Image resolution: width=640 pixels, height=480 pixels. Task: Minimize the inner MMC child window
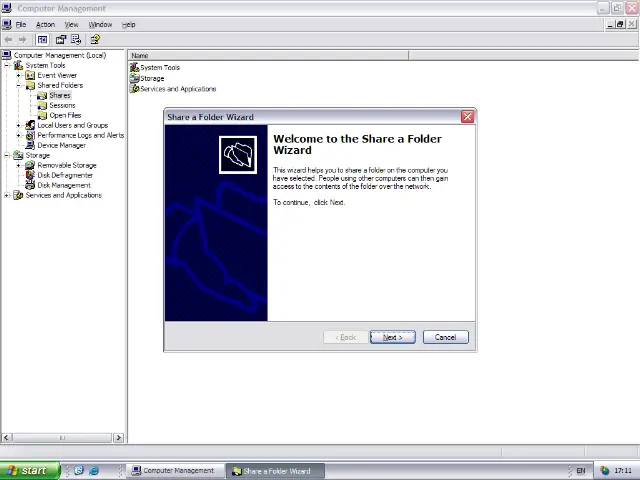pyautogui.click(x=610, y=24)
